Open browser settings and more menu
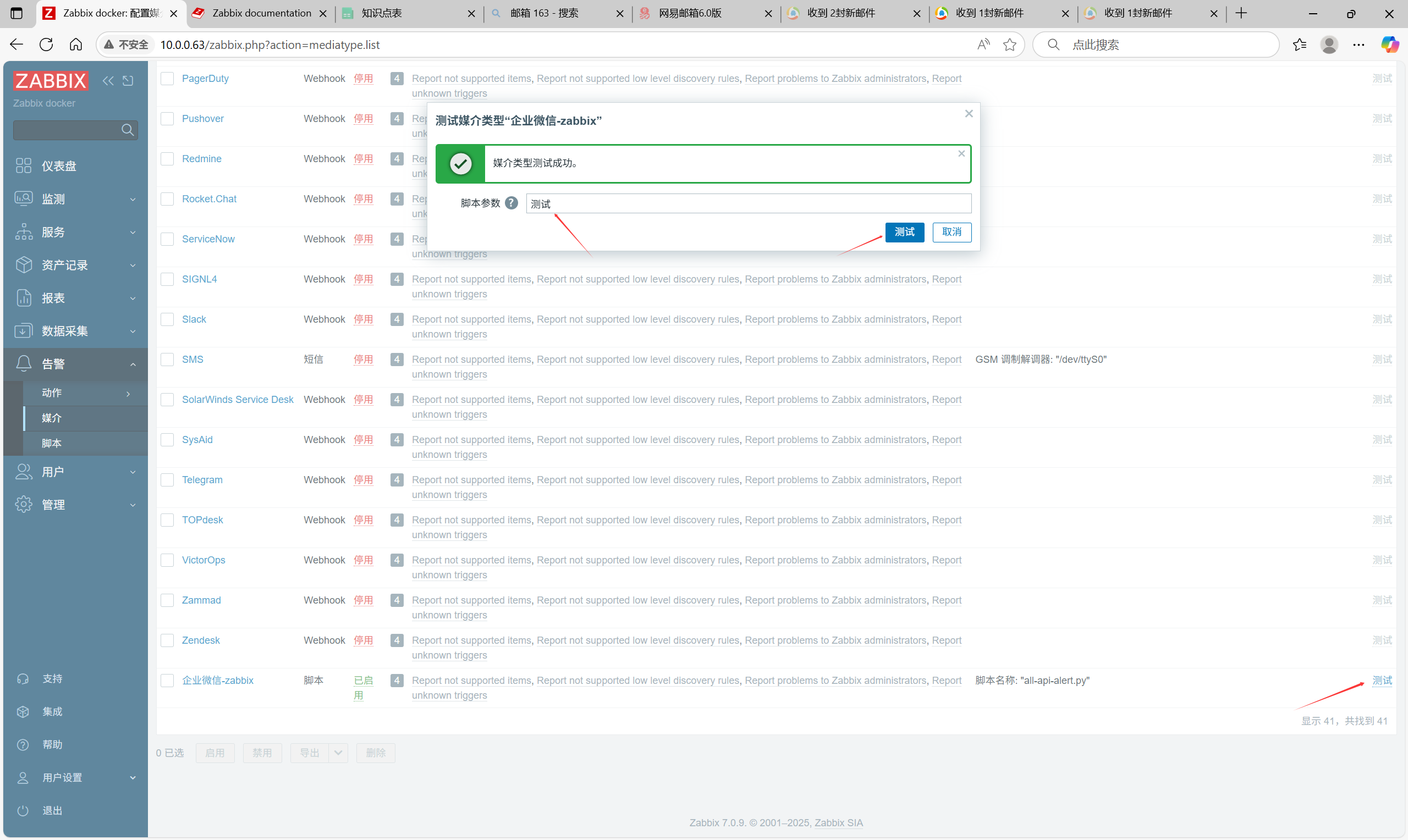The image size is (1408, 840). pos(1358,45)
